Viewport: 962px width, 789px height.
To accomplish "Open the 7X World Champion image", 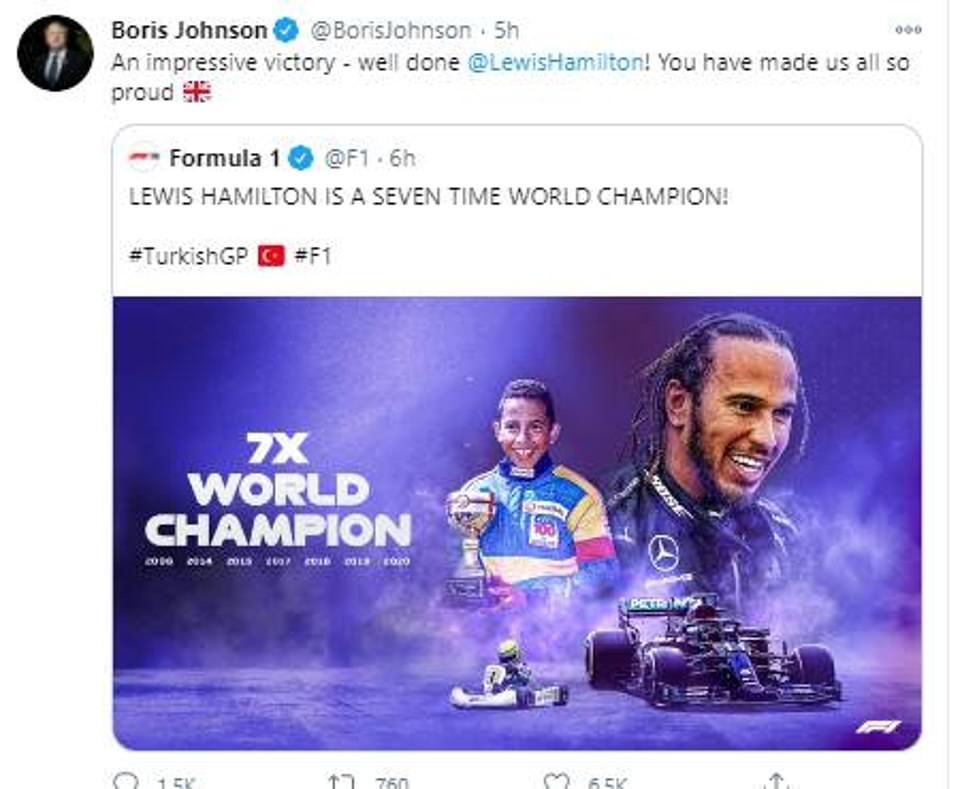I will (516, 522).
